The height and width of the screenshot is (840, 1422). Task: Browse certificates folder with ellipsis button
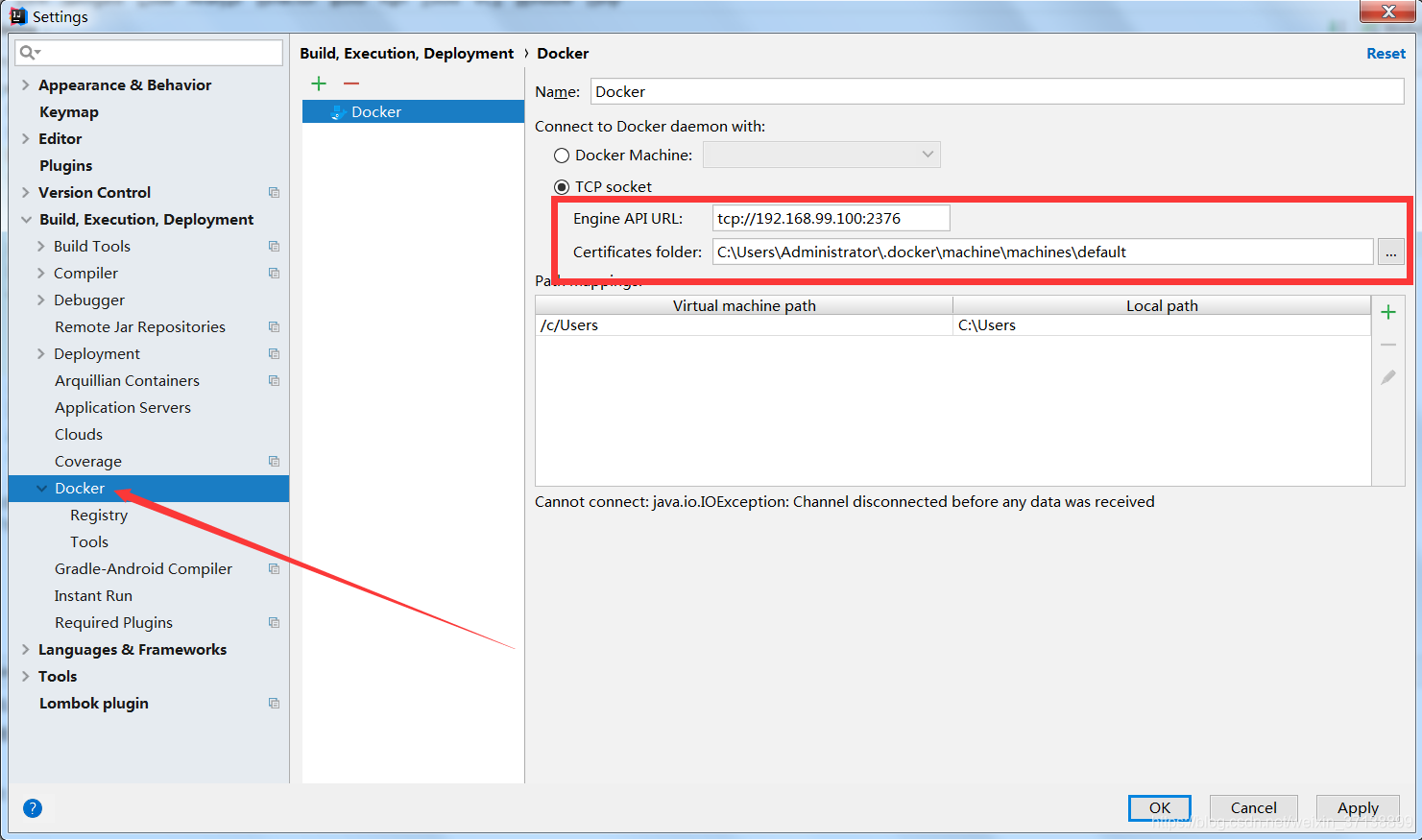1390,252
